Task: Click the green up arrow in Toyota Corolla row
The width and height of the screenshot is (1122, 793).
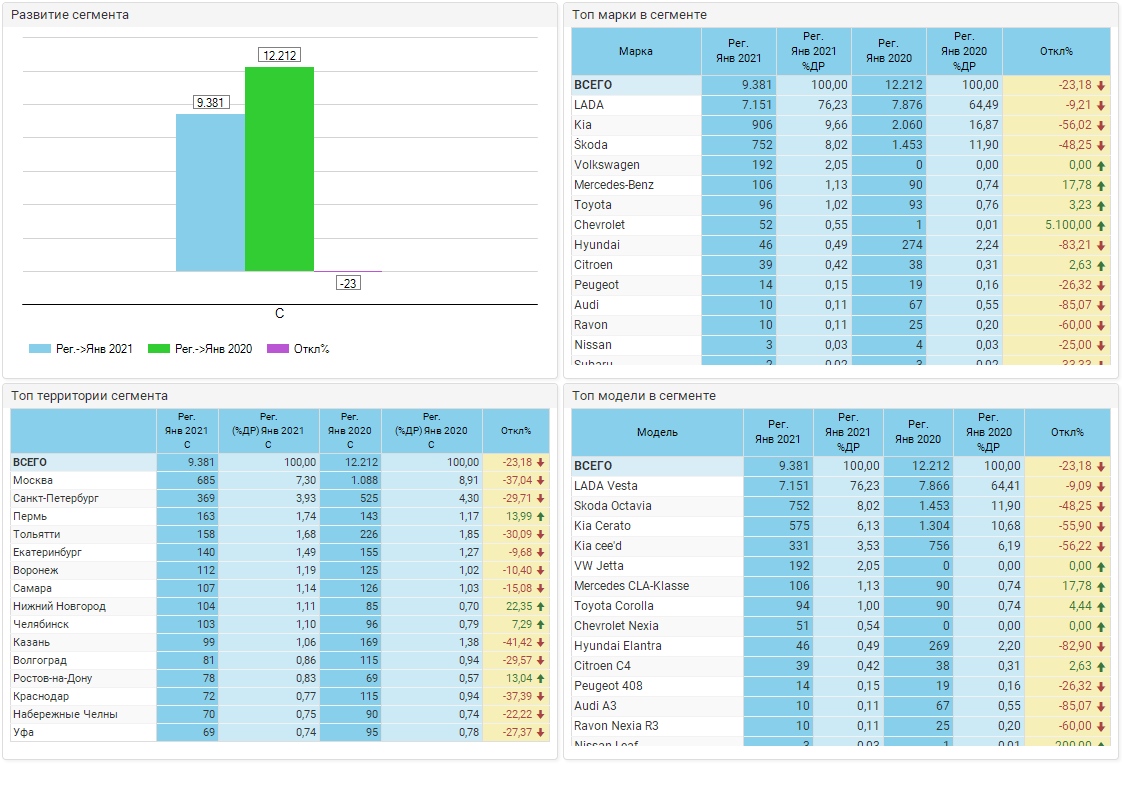Action: pos(1101,607)
